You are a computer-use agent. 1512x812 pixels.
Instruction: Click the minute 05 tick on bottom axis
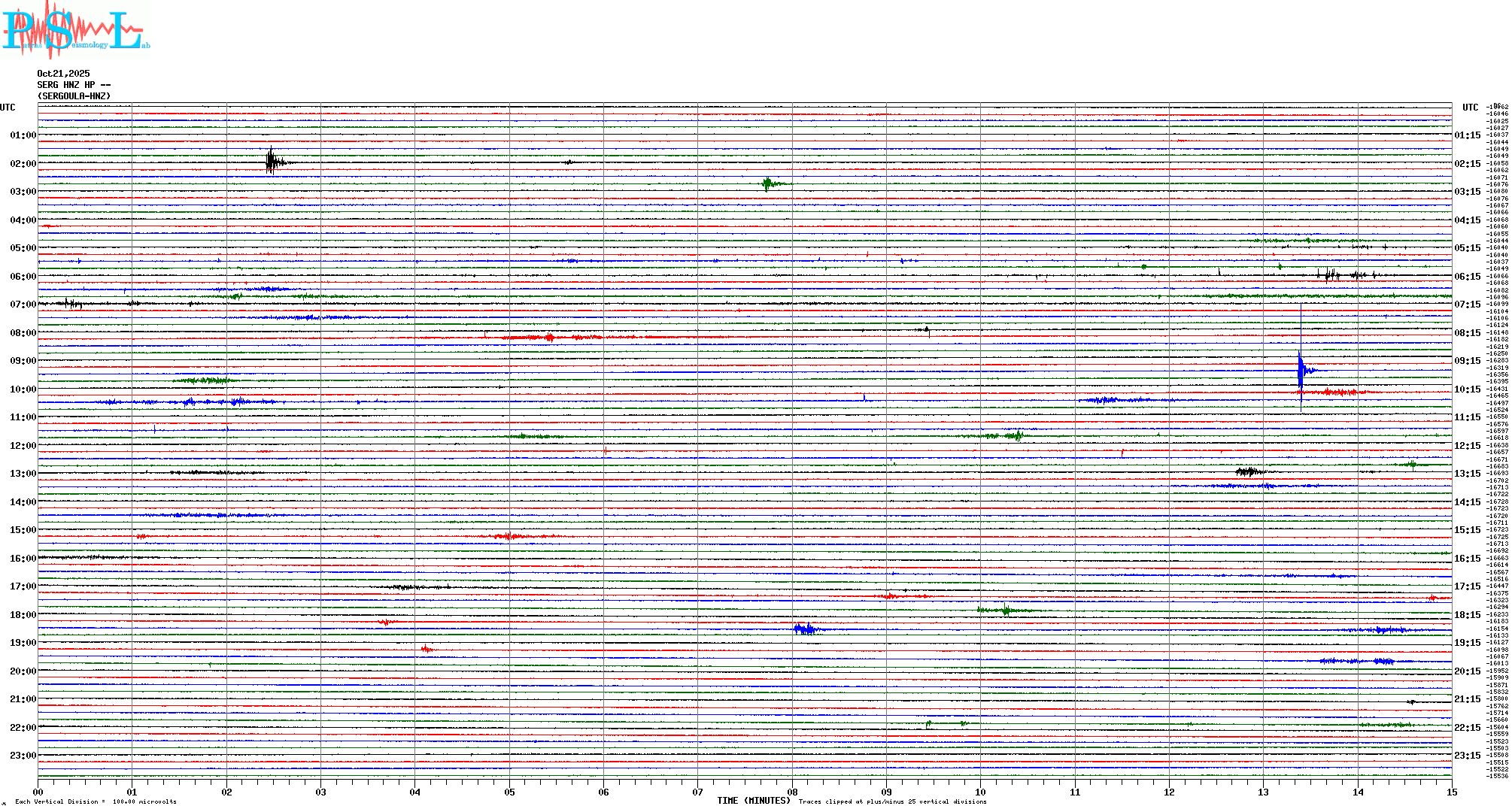(x=509, y=792)
